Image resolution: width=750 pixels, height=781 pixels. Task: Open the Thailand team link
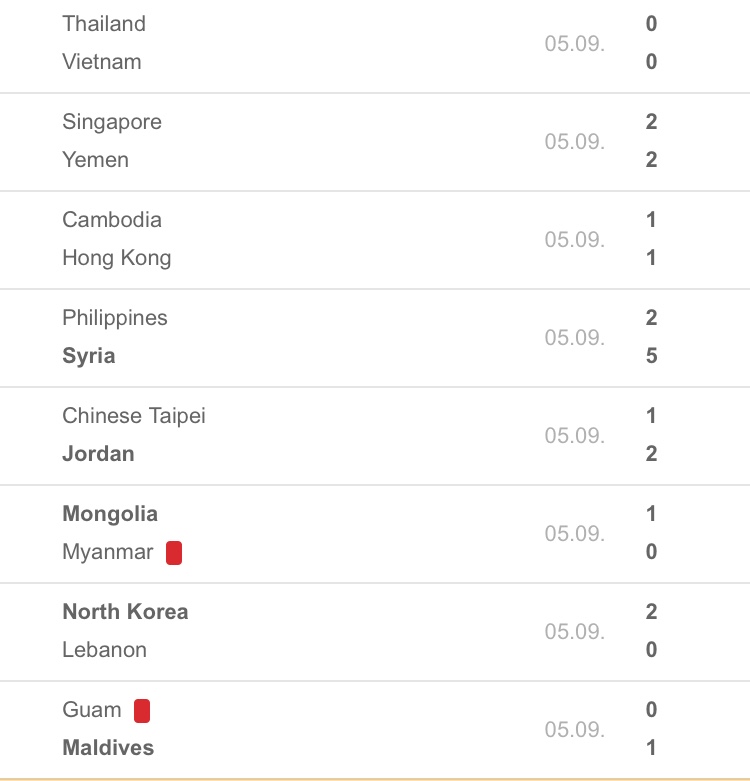click(x=104, y=24)
